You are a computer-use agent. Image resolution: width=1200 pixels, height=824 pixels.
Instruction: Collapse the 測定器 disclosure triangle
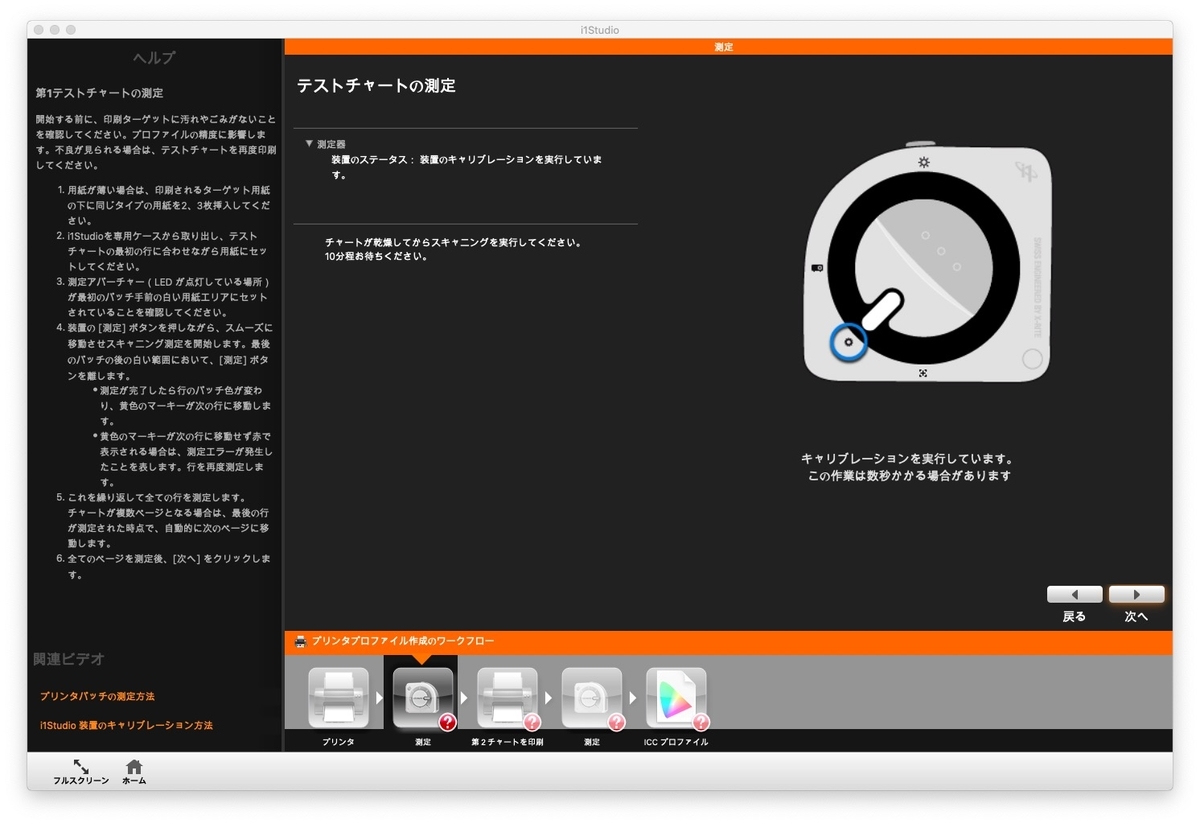[x=309, y=144]
